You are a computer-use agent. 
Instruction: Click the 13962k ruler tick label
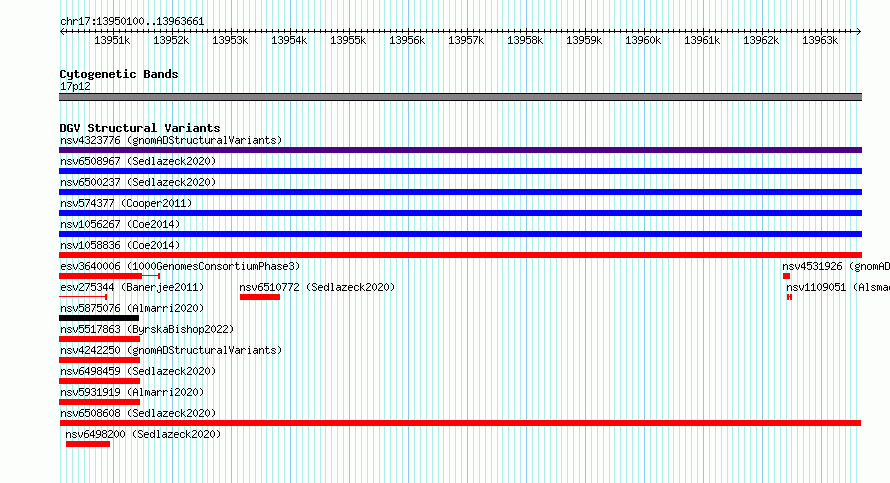761,40
